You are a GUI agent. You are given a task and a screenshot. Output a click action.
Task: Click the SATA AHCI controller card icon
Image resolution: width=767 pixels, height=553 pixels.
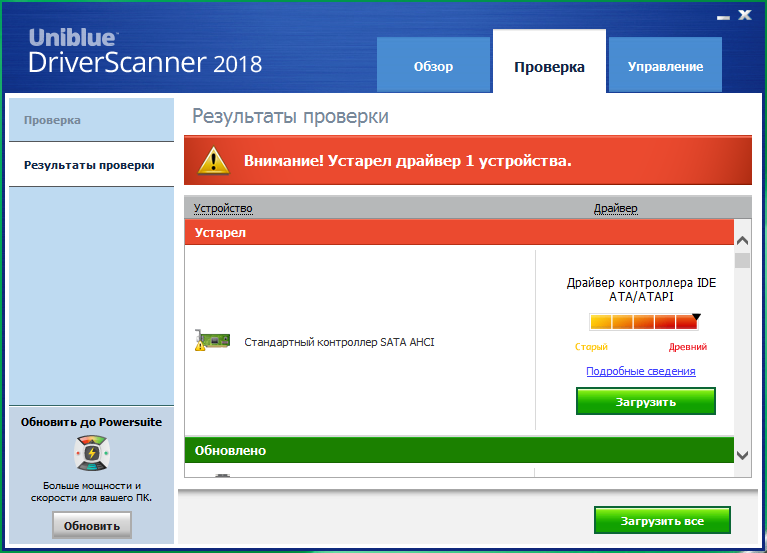212,340
